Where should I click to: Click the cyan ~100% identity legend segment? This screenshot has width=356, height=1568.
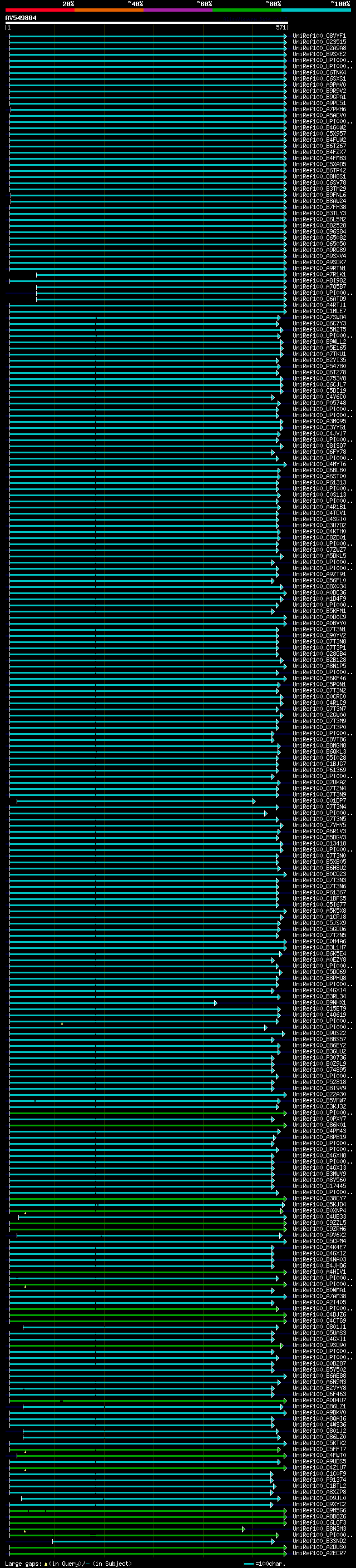click(317, 10)
